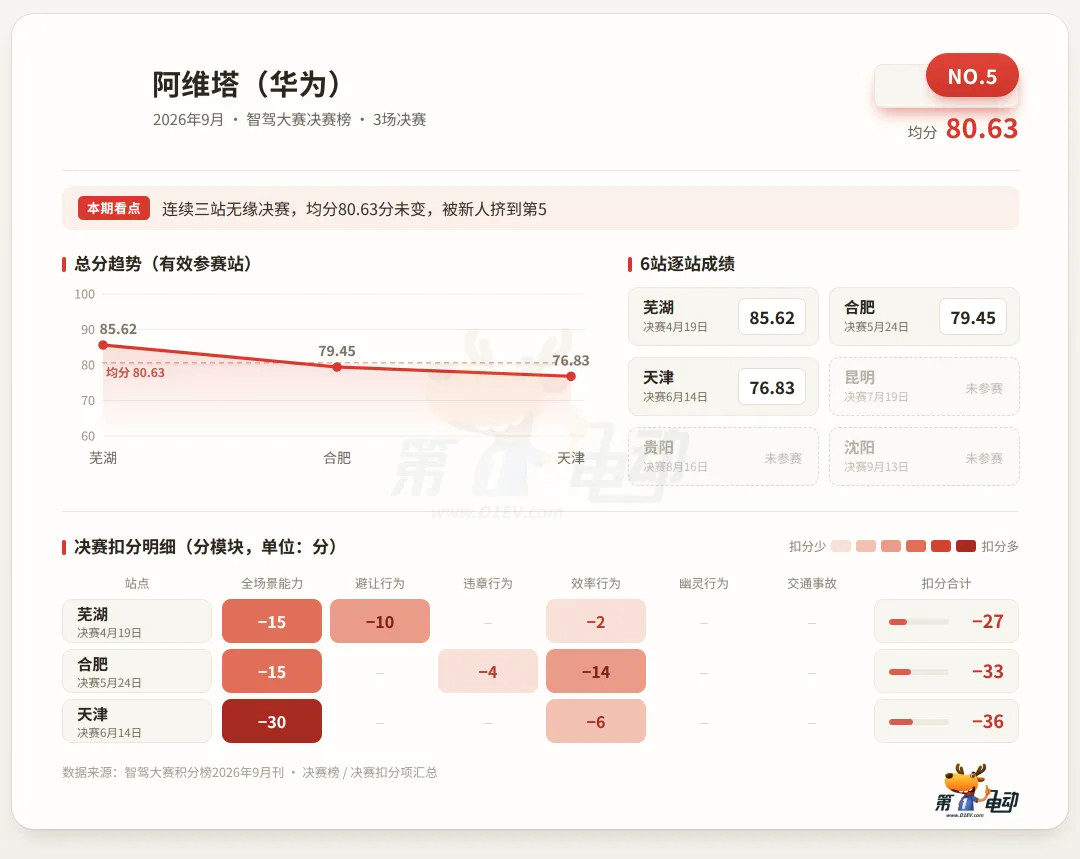
Task: Click the 昆明 未参赛 card
Action: tap(924, 386)
